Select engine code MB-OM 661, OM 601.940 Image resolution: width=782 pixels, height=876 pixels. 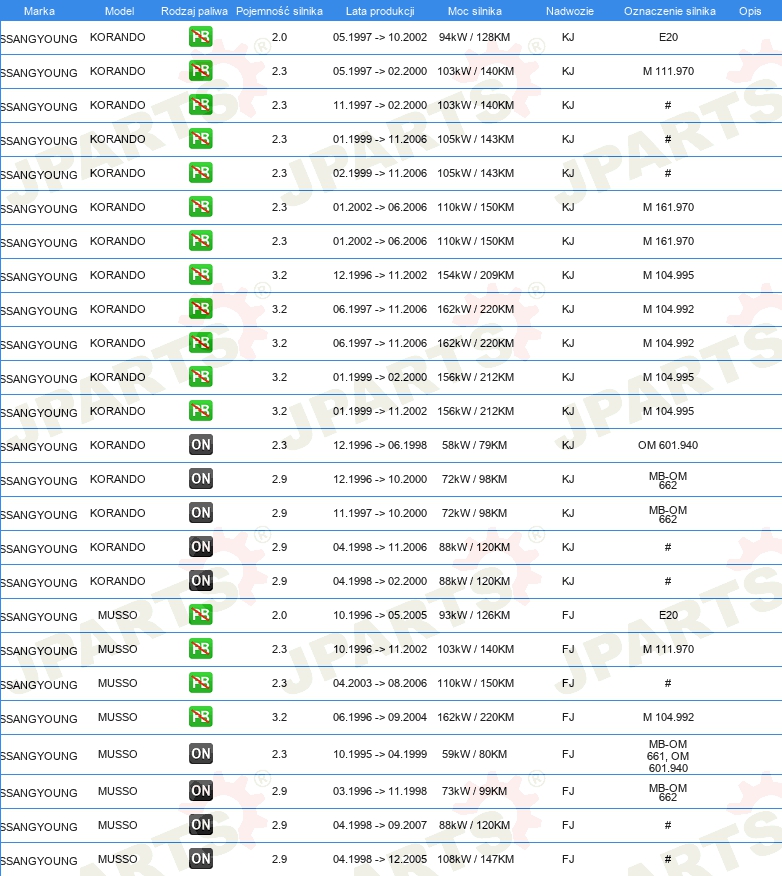click(668, 756)
